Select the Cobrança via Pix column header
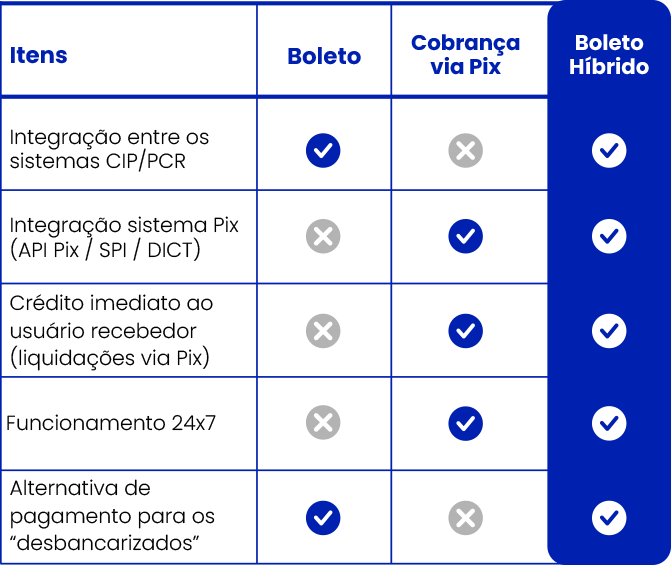The height and width of the screenshot is (565, 671). click(466, 54)
